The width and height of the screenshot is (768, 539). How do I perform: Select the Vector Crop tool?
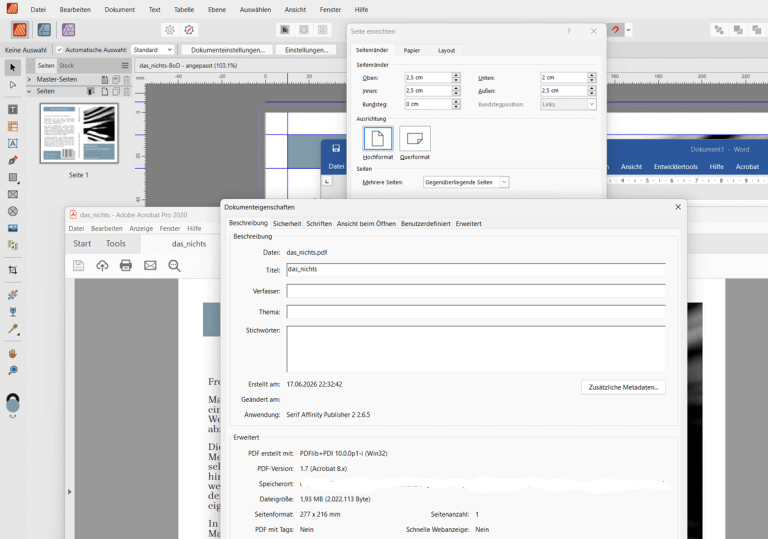tap(13, 270)
